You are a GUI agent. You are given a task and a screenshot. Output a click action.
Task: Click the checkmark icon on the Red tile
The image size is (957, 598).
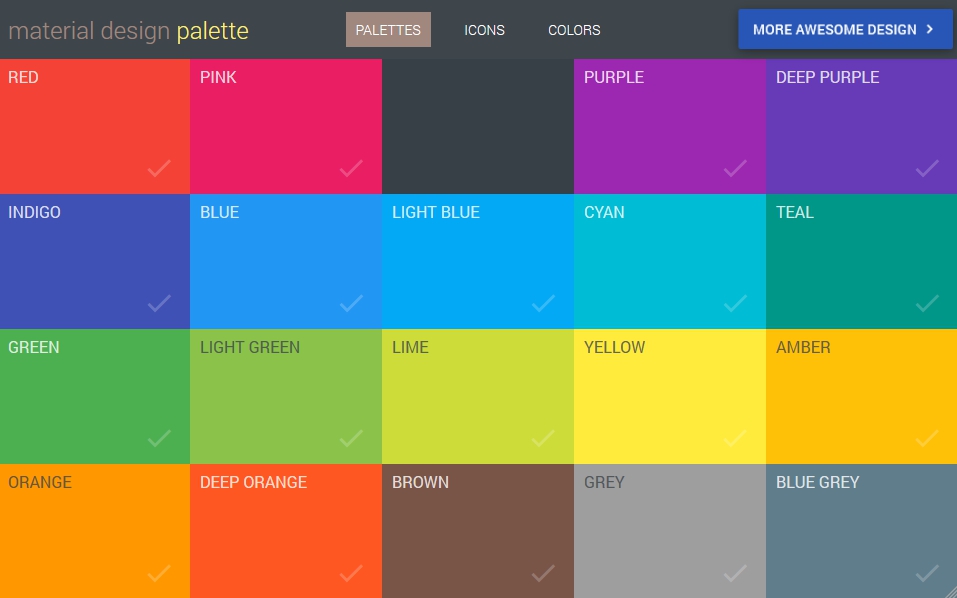pyautogui.click(x=159, y=168)
